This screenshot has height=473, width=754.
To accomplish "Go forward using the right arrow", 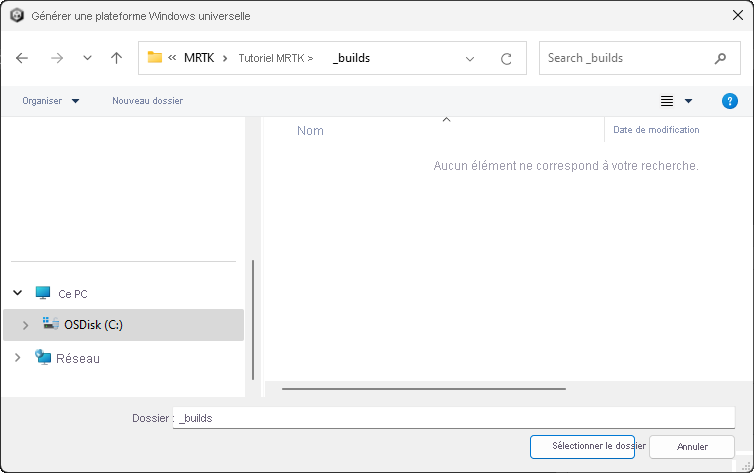I will 57,58.
